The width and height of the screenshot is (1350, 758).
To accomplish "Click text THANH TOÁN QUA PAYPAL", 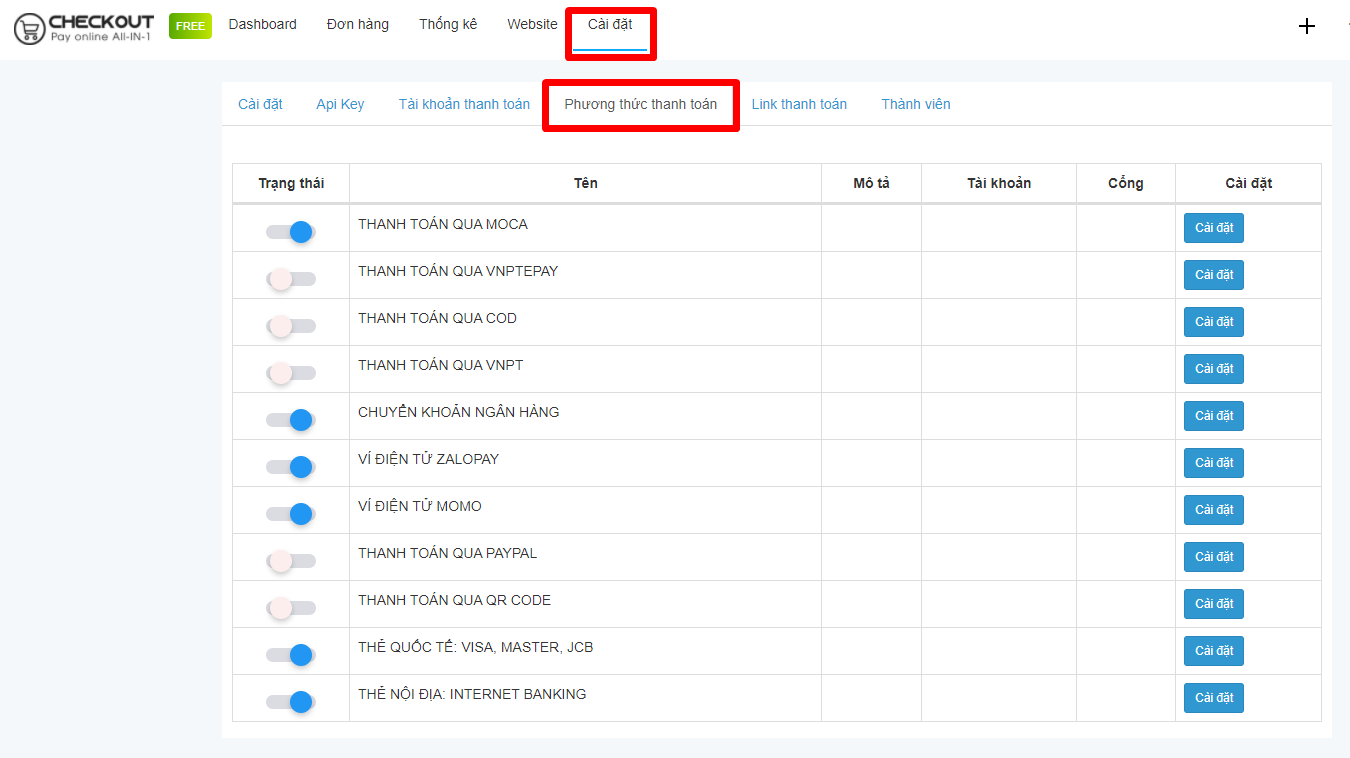I will tap(448, 553).
